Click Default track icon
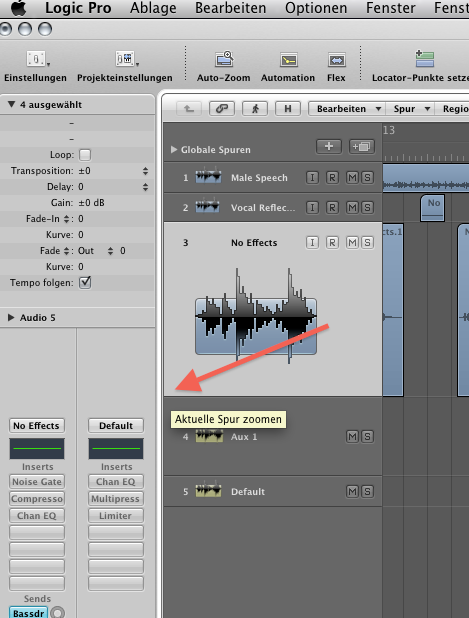This screenshot has width=469, height=618. [208, 490]
